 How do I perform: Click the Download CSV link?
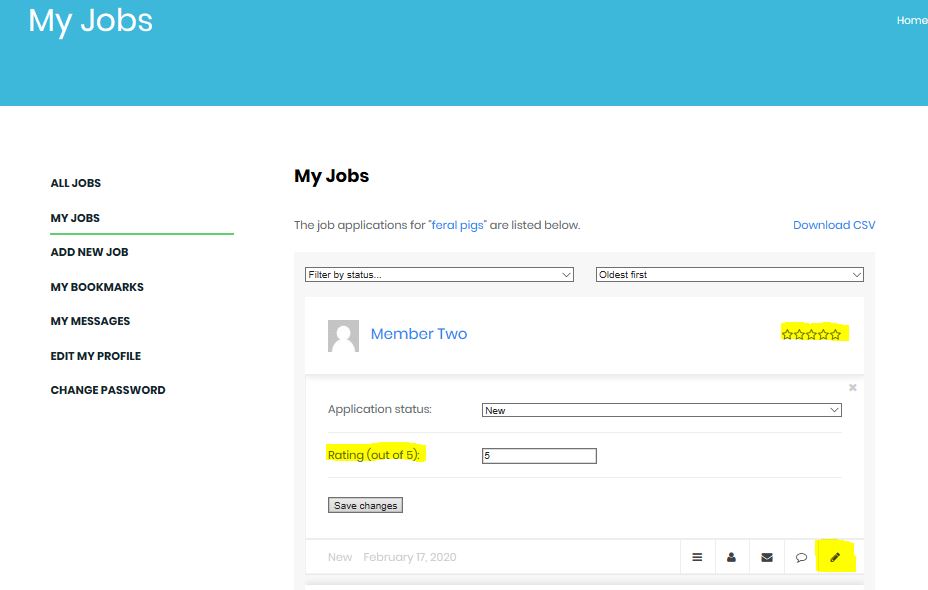(833, 225)
